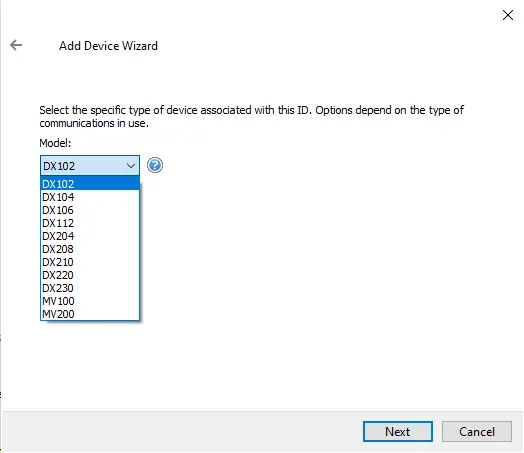
Task: Pick the DX210 entry
Action: tap(90, 262)
